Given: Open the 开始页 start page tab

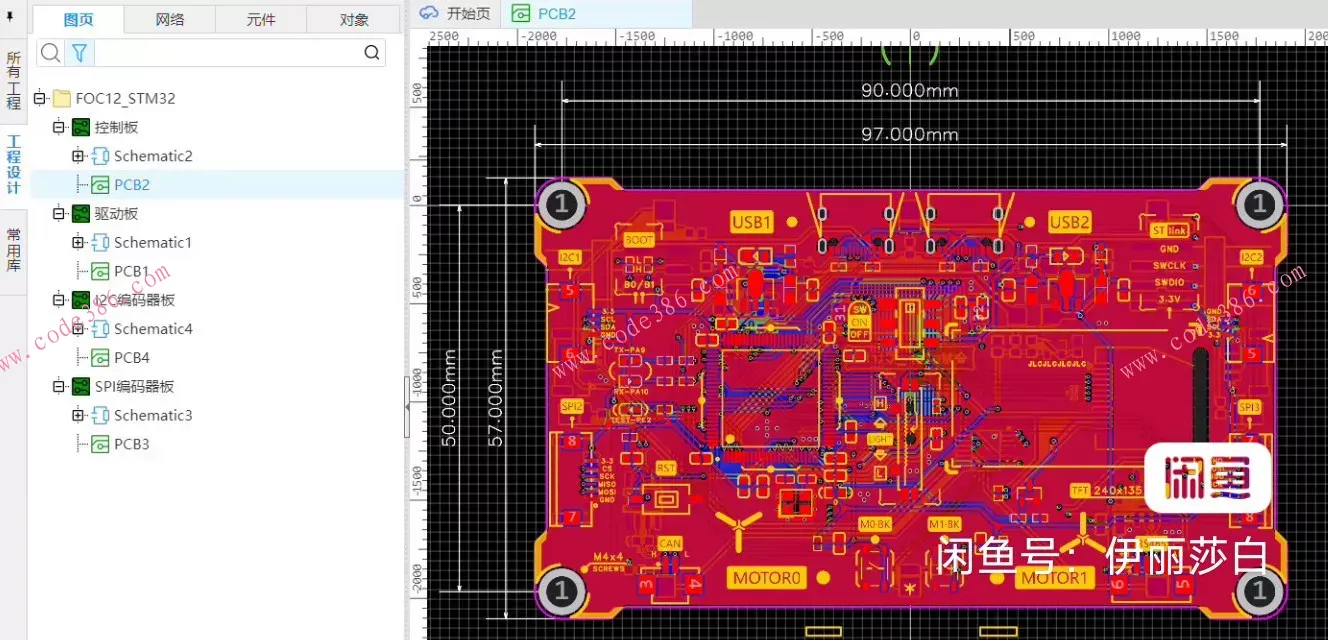Looking at the screenshot, I should pyautogui.click(x=456, y=13).
